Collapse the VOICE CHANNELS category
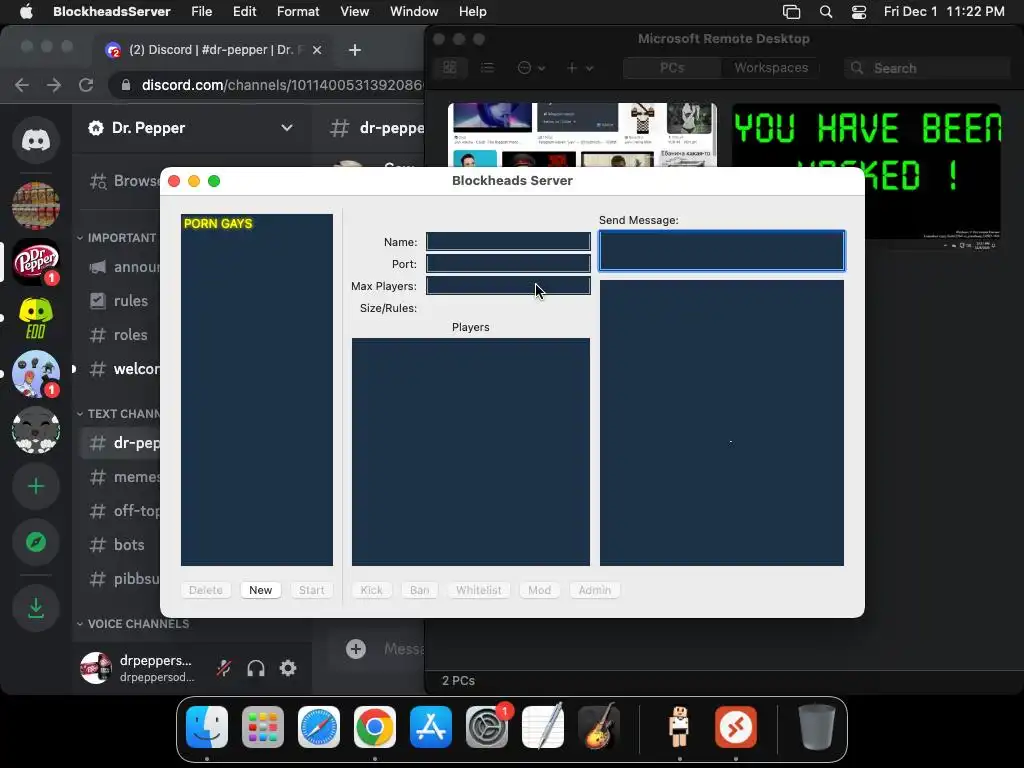The width and height of the screenshot is (1024, 768). (133, 624)
